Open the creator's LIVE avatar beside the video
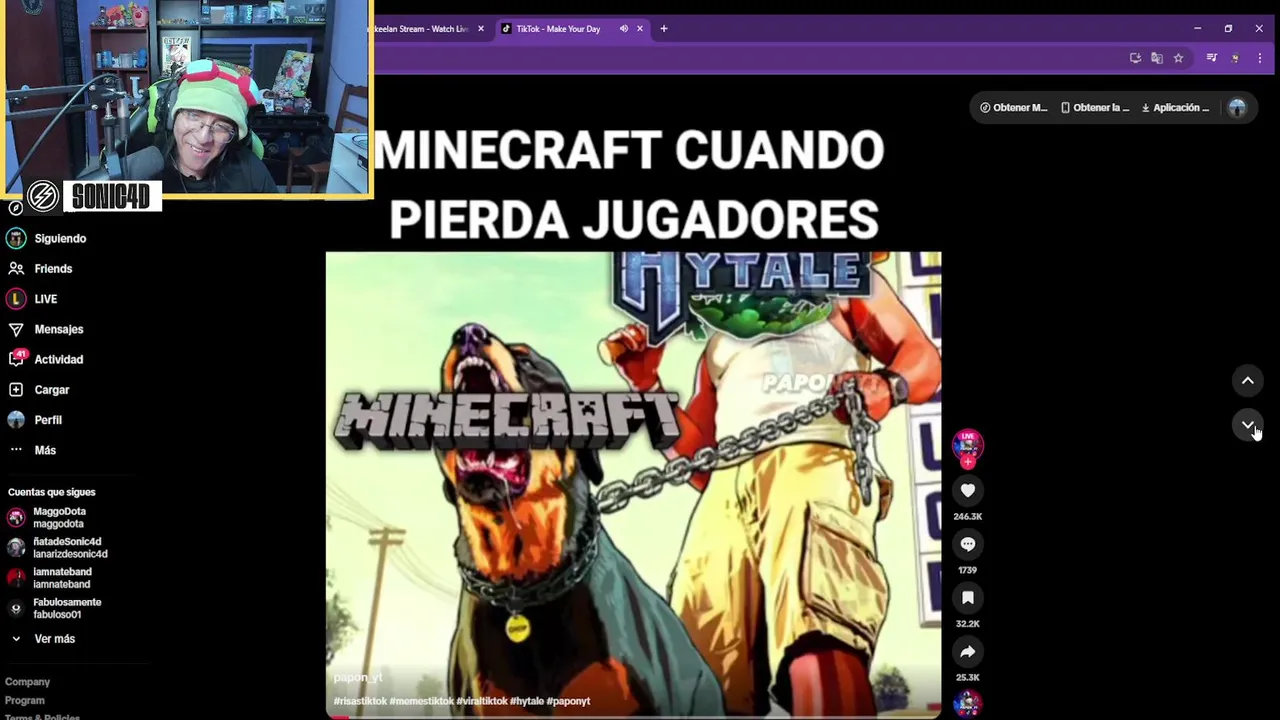 click(x=967, y=447)
